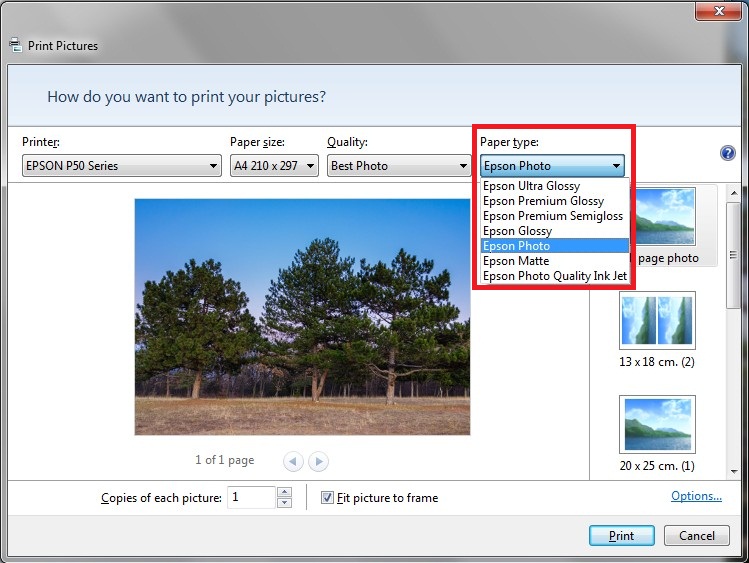Pick Epson Premium Semigloss option
This screenshot has width=749, height=563.
click(555, 216)
